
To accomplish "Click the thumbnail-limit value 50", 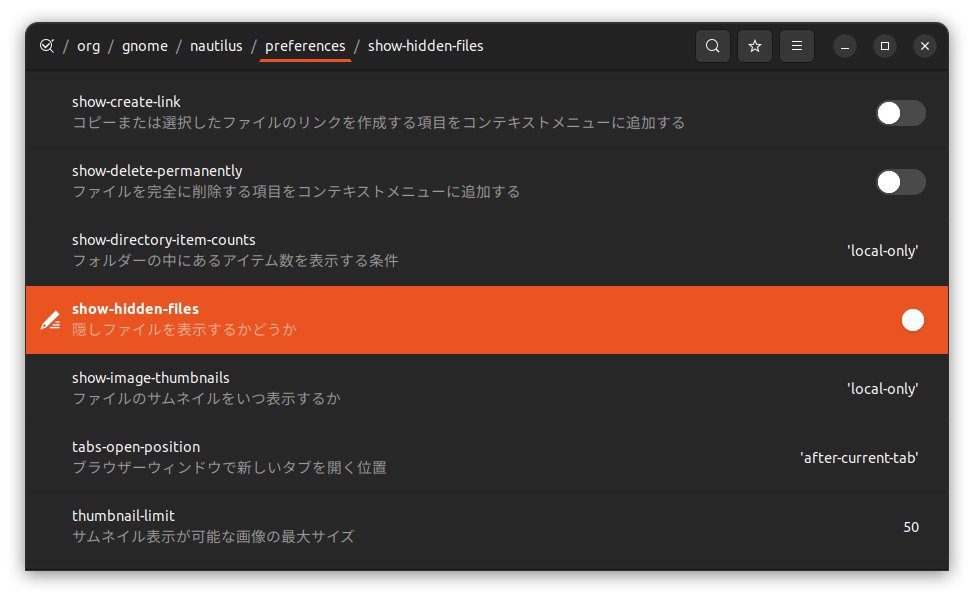I will click(x=911, y=527).
